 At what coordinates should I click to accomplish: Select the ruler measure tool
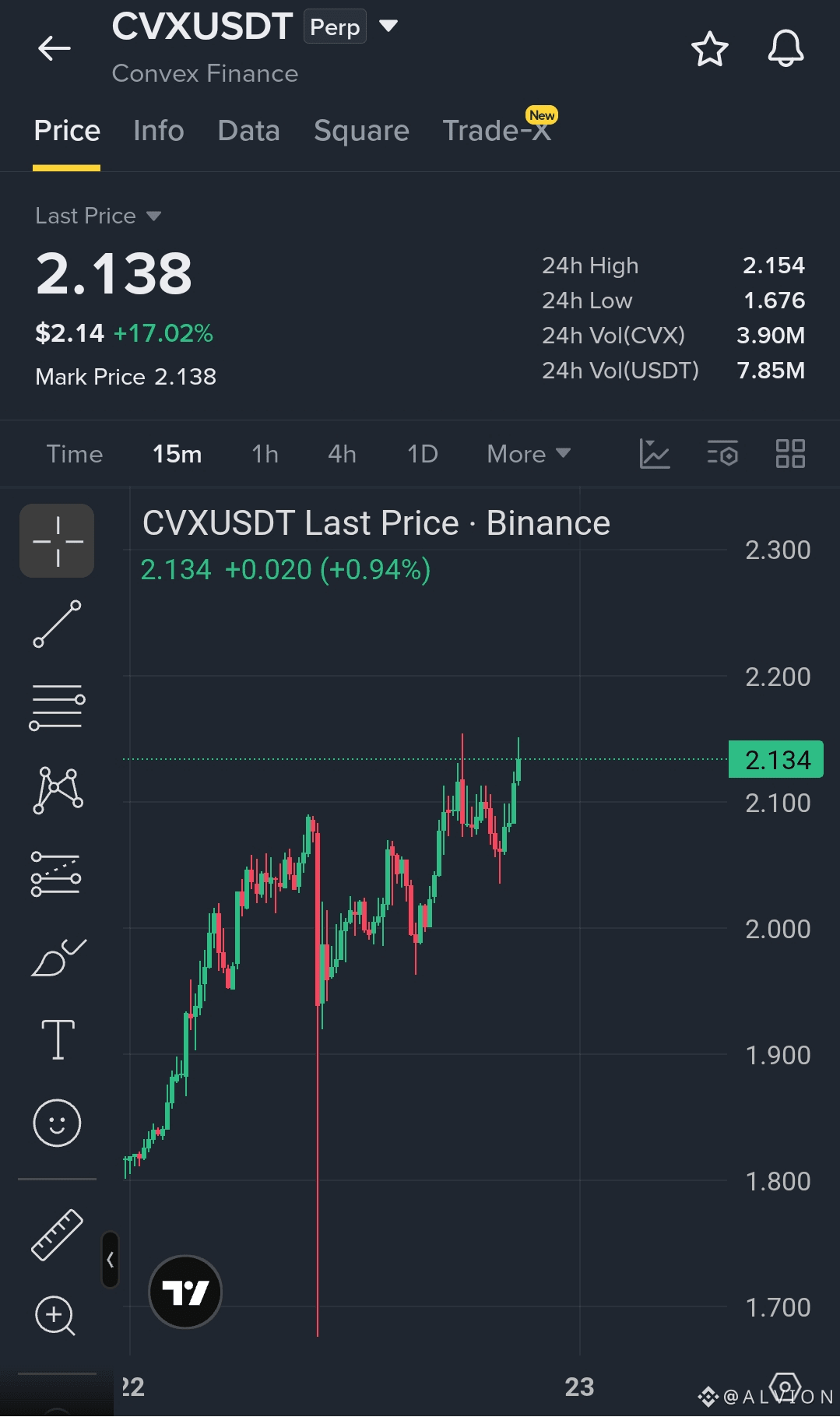[x=57, y=1235]
